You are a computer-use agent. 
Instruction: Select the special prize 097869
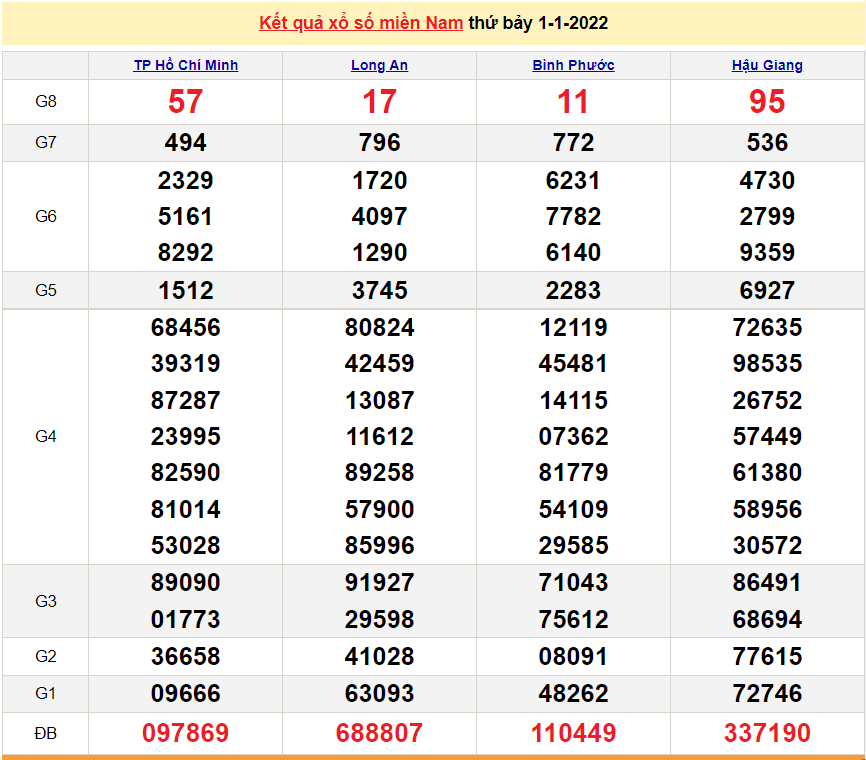point(186,733)
